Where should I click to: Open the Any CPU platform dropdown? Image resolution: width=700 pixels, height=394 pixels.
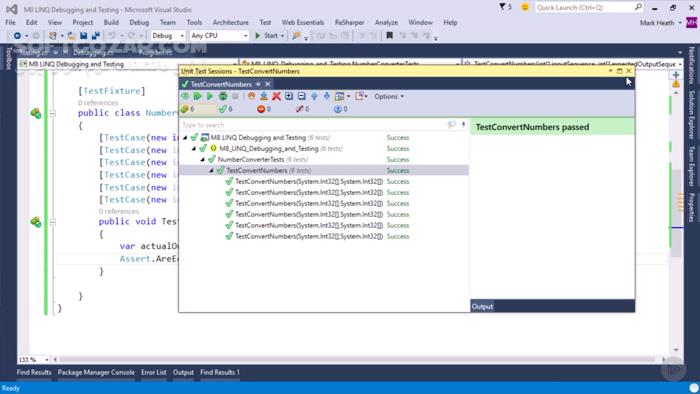[x=219, y=36]
